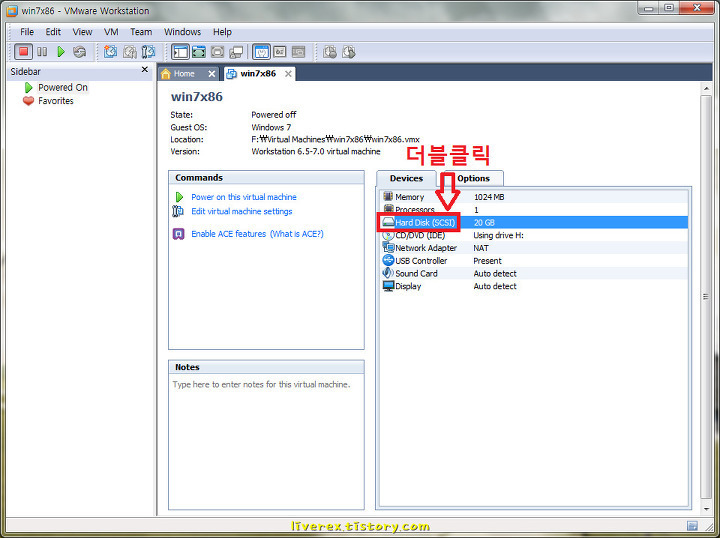This screenshot has height=538, width=720.
Task: Click the Network Adapter icon
Action: tap(388, 247)
